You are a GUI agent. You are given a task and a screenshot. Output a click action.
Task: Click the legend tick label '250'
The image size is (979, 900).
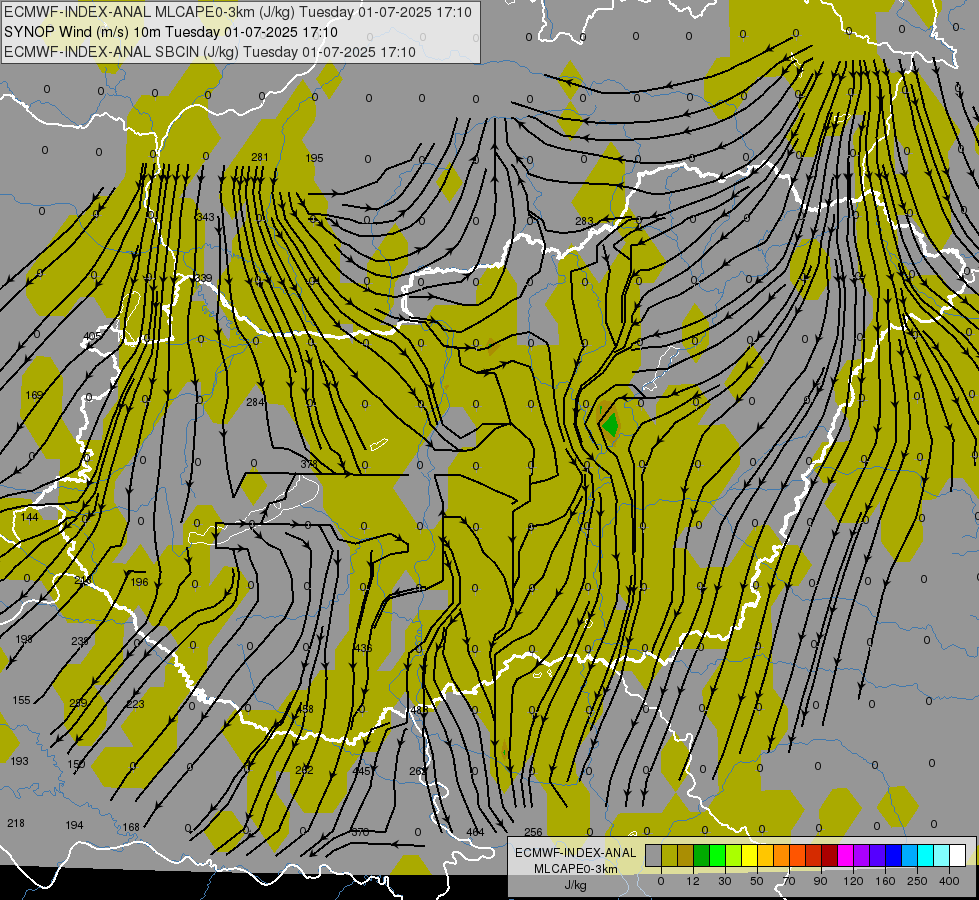(917, 881)
